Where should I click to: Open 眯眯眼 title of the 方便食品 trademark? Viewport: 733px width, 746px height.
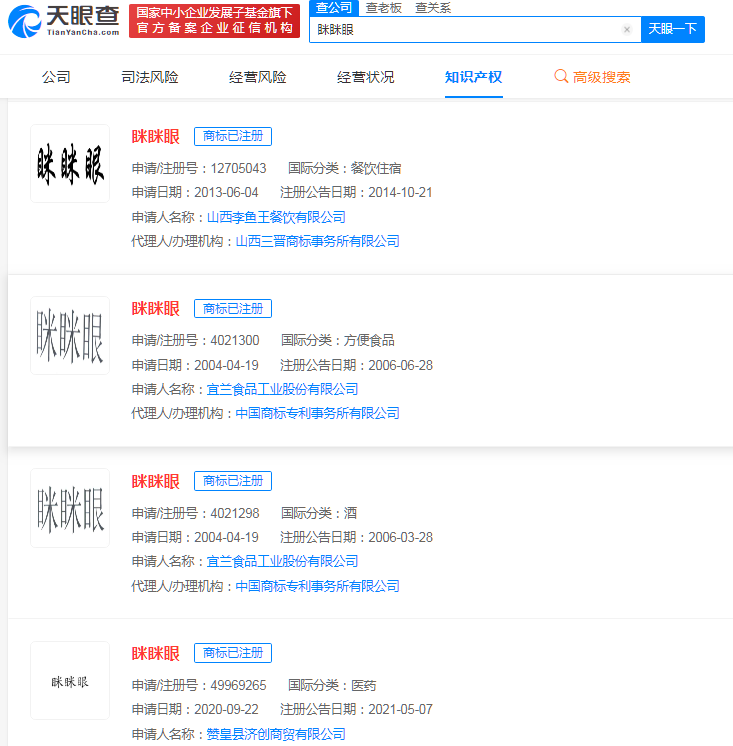click(156, 309)
